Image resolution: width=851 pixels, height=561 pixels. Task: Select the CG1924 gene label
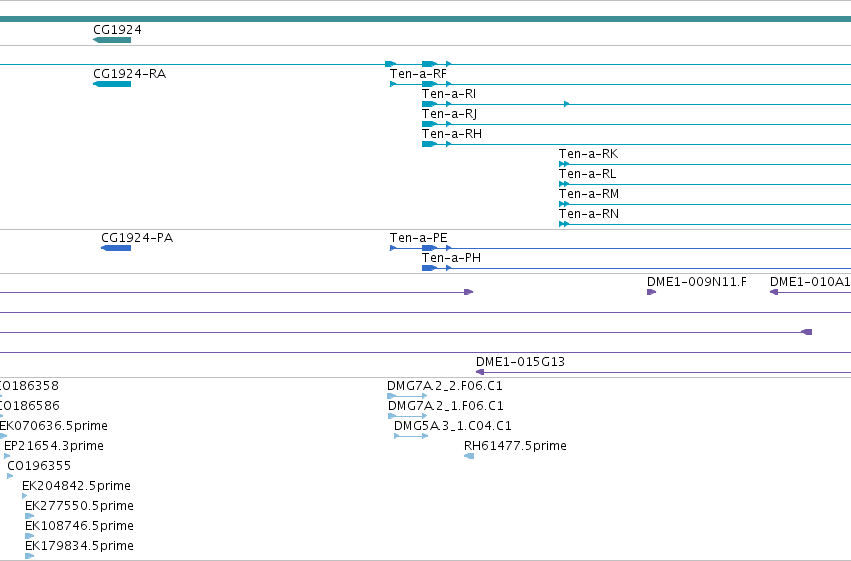click(x=117, y=30)
